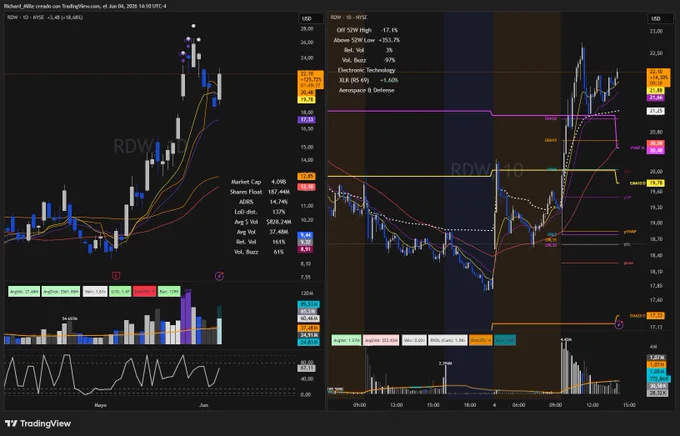The image size is (680, 436).
Task: Click the XLK (RS 69) +1.60% row
Action: (x=369, y=80)
